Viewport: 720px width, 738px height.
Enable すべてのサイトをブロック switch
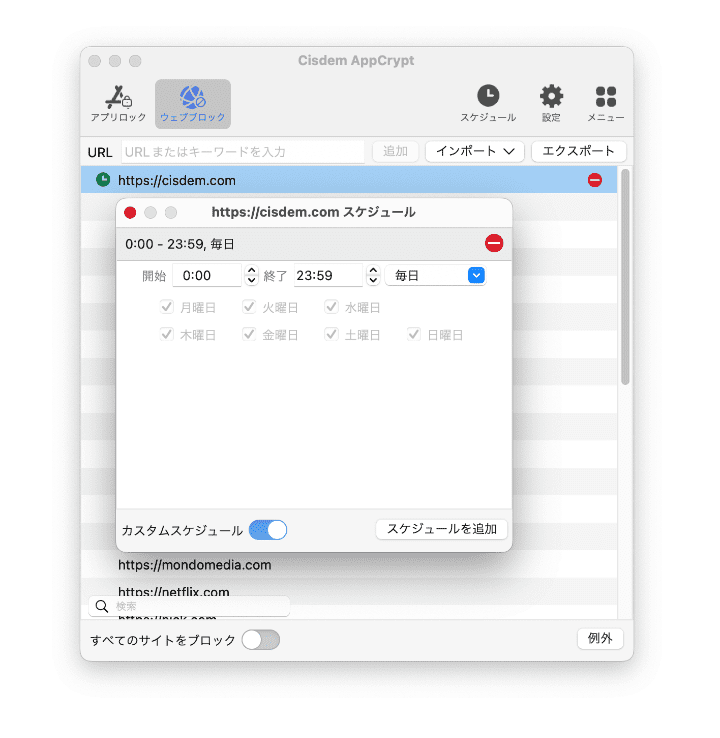click(261, 640)
